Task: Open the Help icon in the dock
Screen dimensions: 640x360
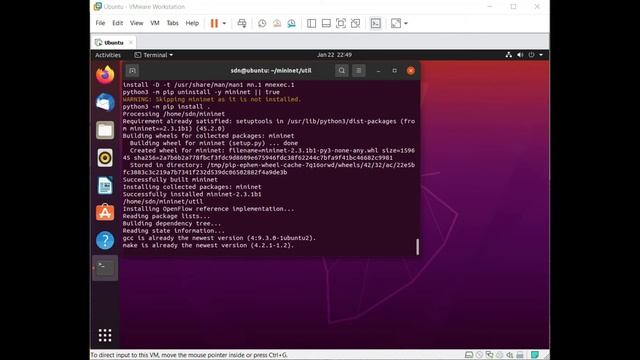Action: (x=105, y=240)
